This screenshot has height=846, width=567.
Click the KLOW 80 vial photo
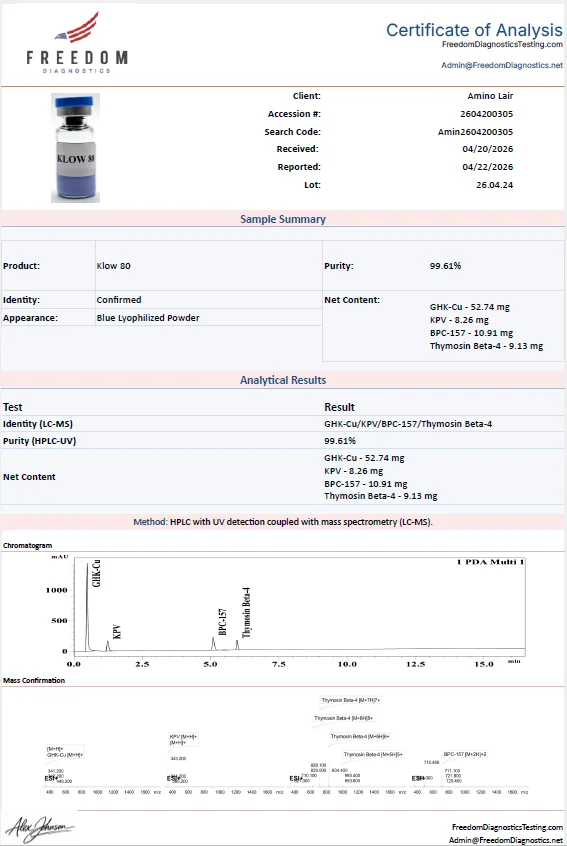[x=76, y=148]
